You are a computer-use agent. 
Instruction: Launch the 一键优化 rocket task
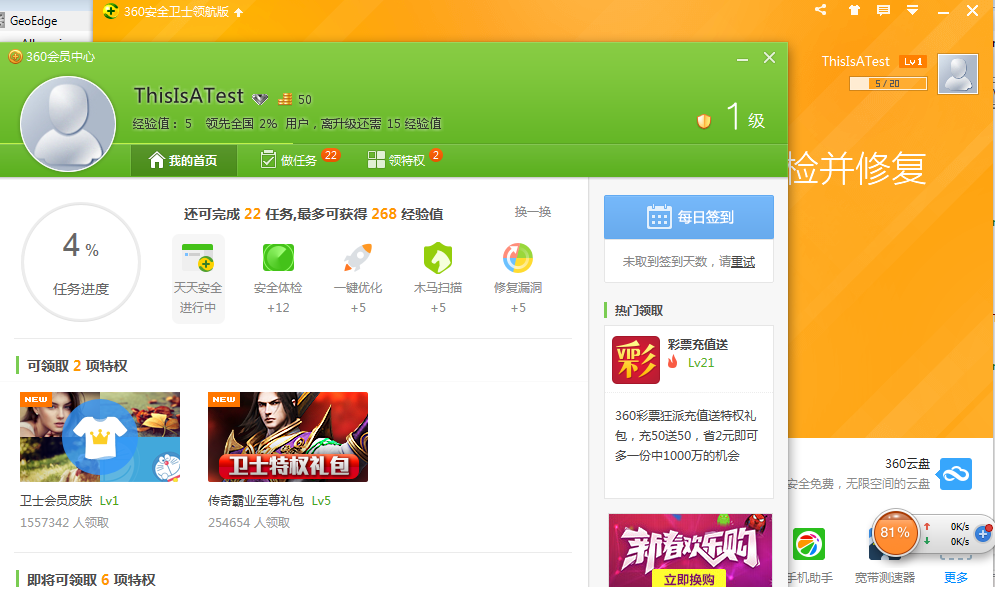coord(358,258)
